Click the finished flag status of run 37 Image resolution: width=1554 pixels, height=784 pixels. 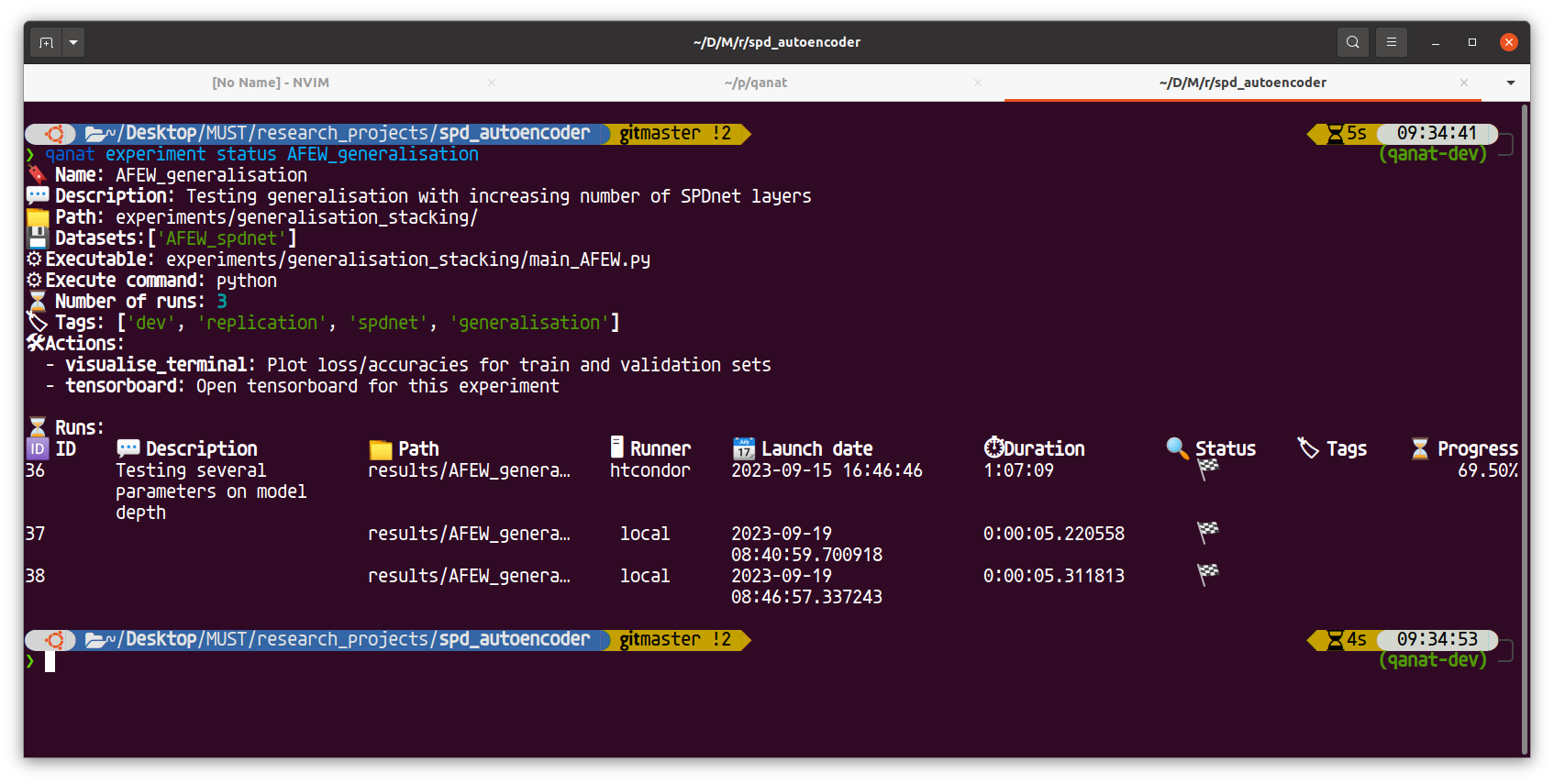tap(1208, 532)
